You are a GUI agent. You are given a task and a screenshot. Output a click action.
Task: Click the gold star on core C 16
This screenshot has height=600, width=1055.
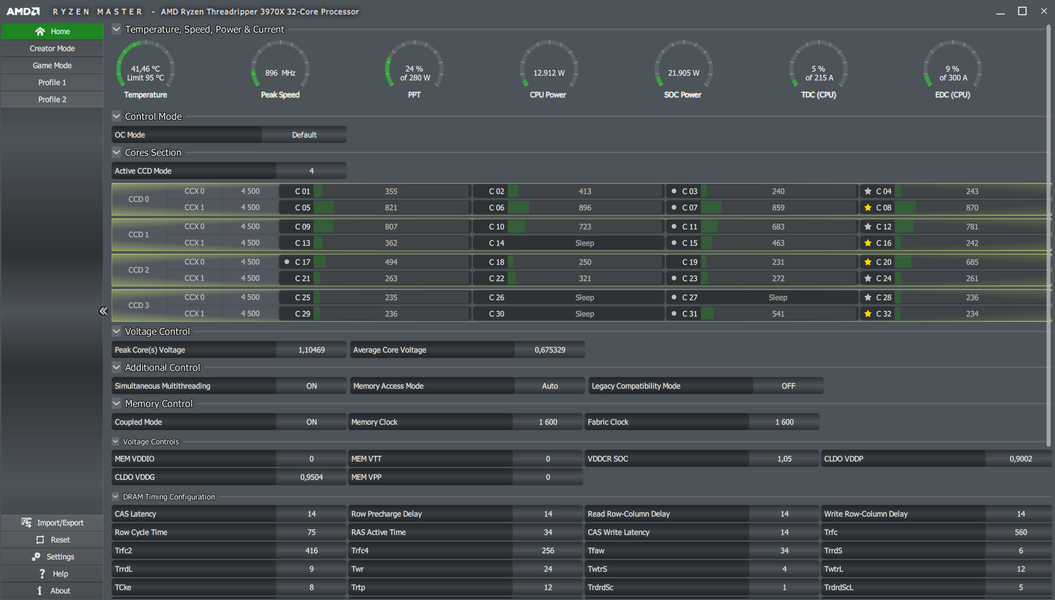868,243
